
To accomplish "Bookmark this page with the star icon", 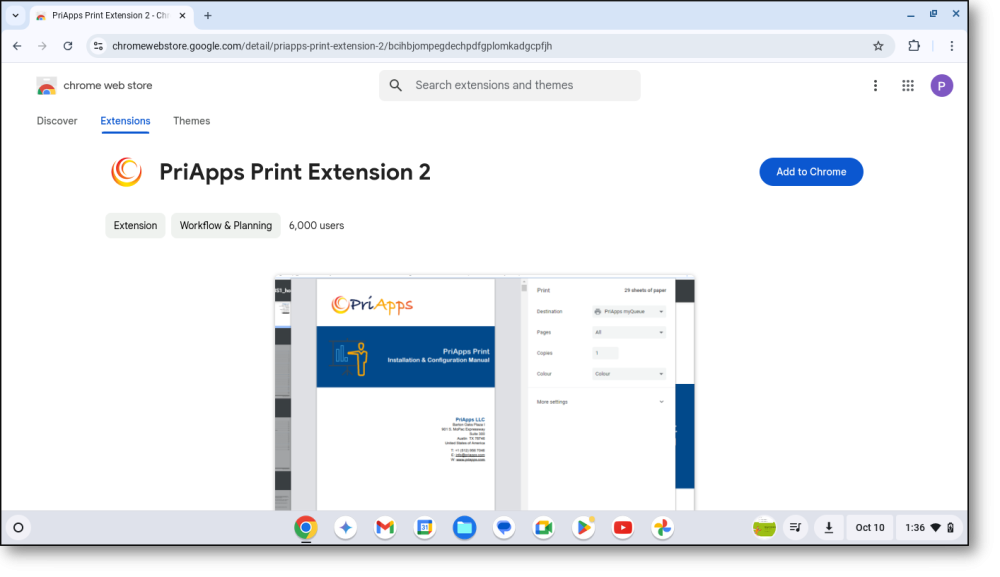I will pyautogui.click(x=878, y=46).
